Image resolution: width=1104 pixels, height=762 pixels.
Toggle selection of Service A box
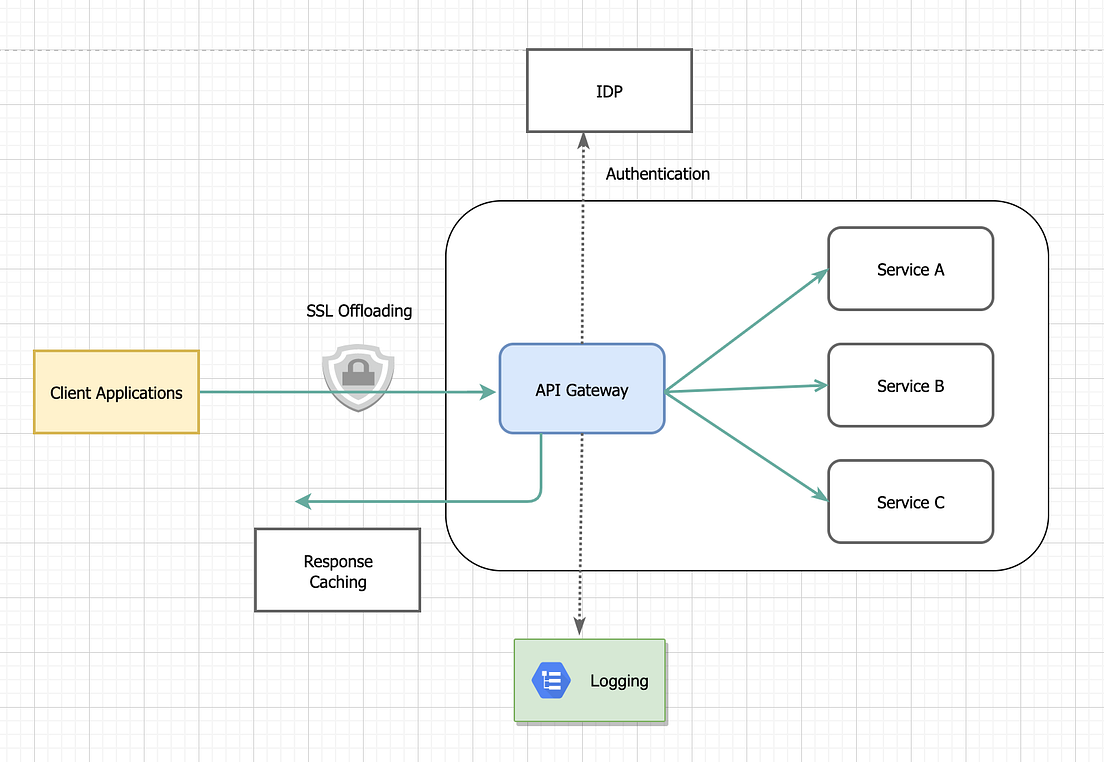click(x=910, y=269)
